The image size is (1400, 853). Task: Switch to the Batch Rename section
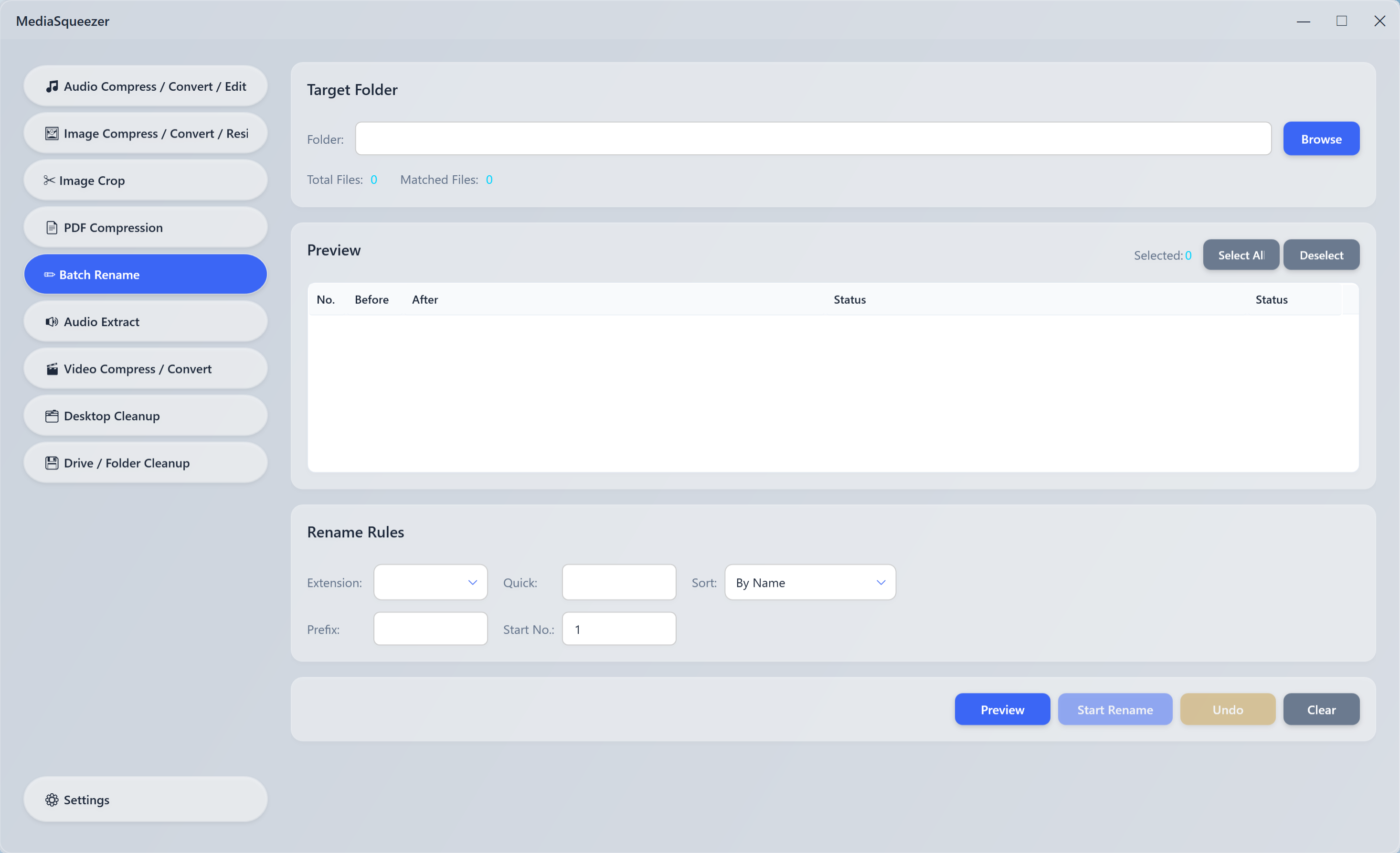(145, 274)
